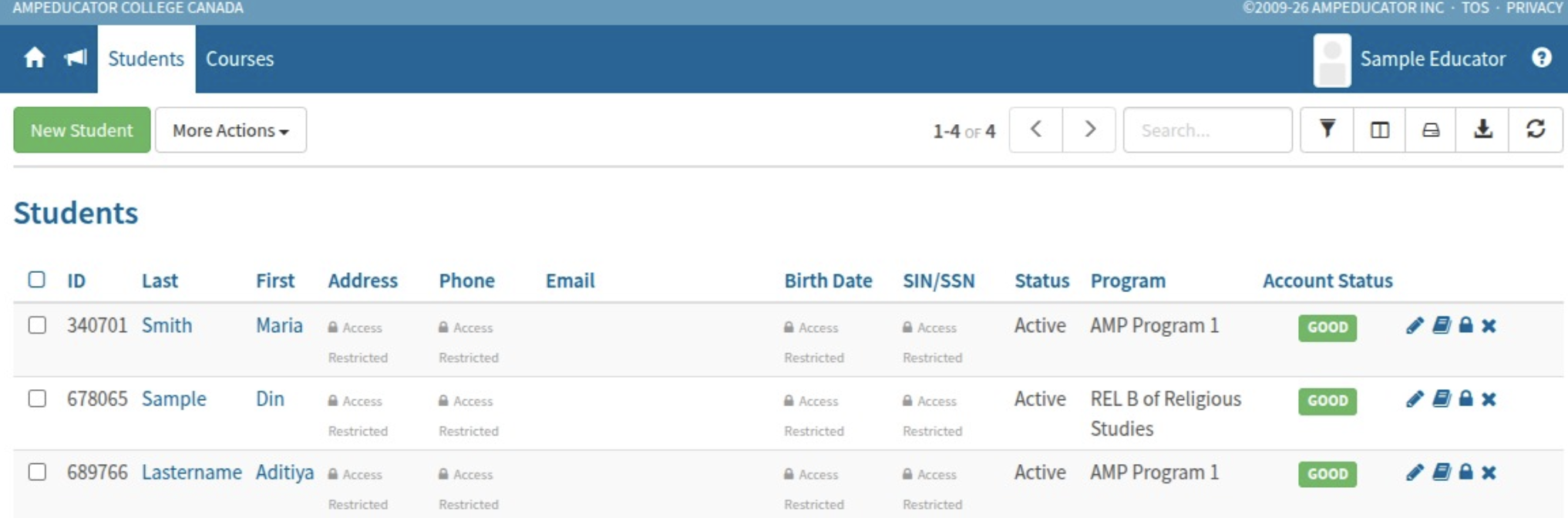Open the More Actions dropdown
The width and height of the screenshot is (1568, 518).
pyautogui.click(x=230, y=129)
